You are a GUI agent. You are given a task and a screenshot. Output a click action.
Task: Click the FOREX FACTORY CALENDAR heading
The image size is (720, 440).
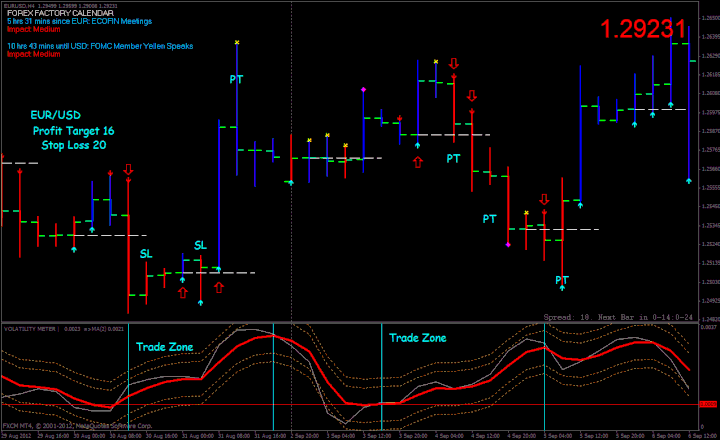pos(60,13)
